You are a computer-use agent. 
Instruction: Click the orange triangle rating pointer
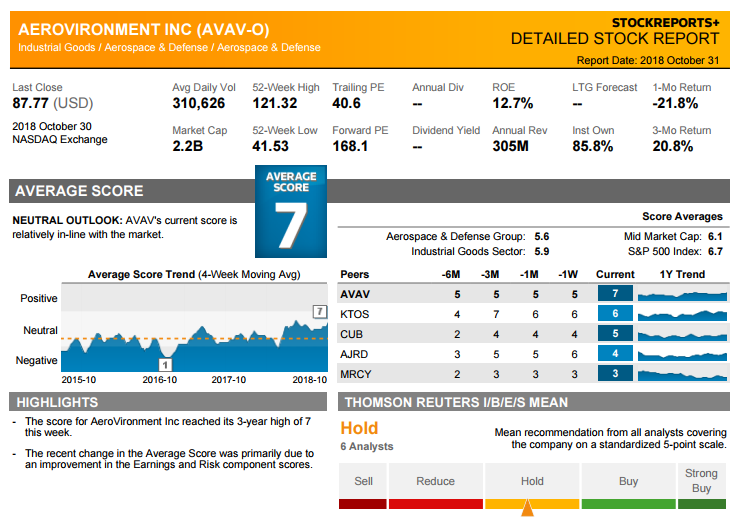pos(528,508)
